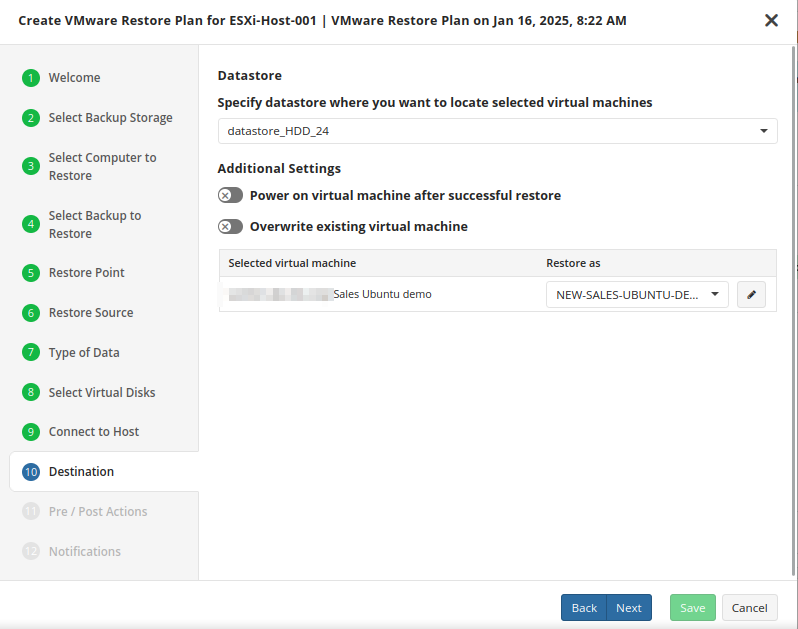This screenshot has width=798, height=629.
Task: Select the Sales Ubuntu demo table row
Action: 380,295
